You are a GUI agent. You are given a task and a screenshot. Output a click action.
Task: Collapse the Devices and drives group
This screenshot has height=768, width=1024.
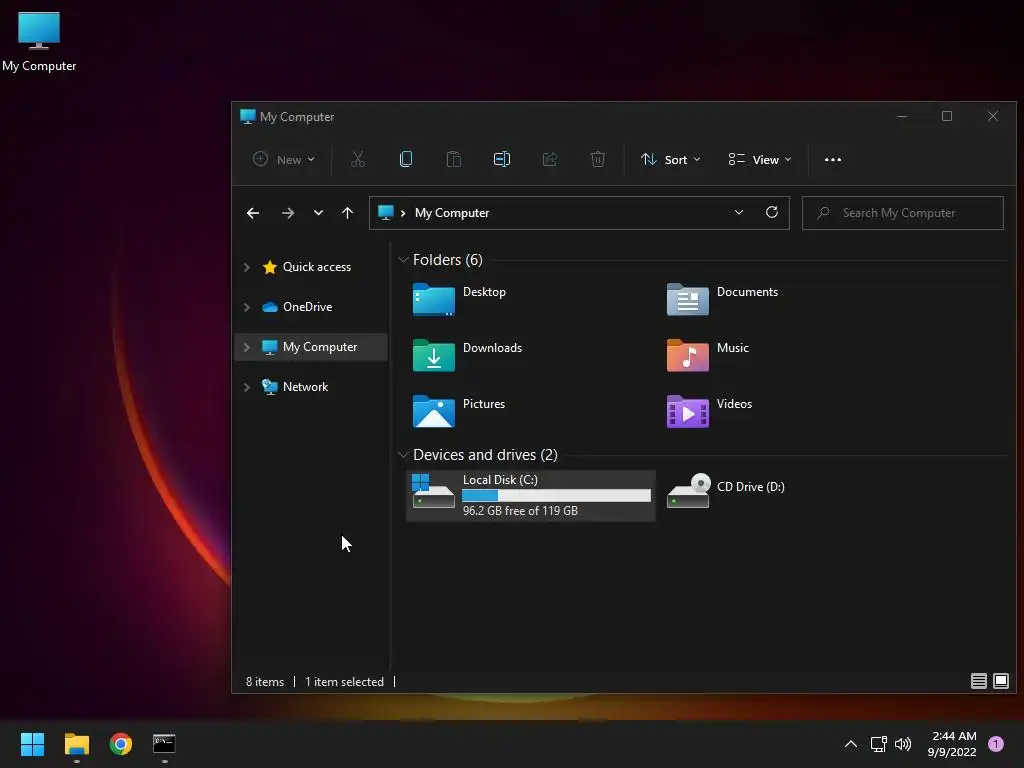pos(403,455)
